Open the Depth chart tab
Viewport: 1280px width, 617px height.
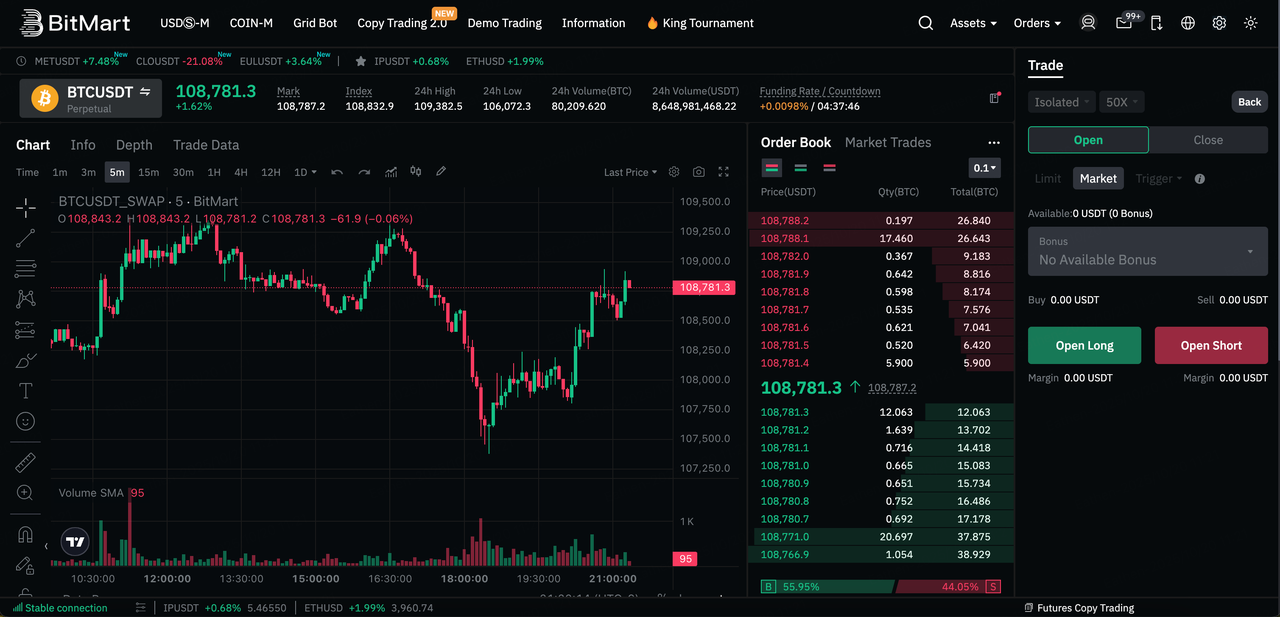pyautogui.click(x=134, y=145)
